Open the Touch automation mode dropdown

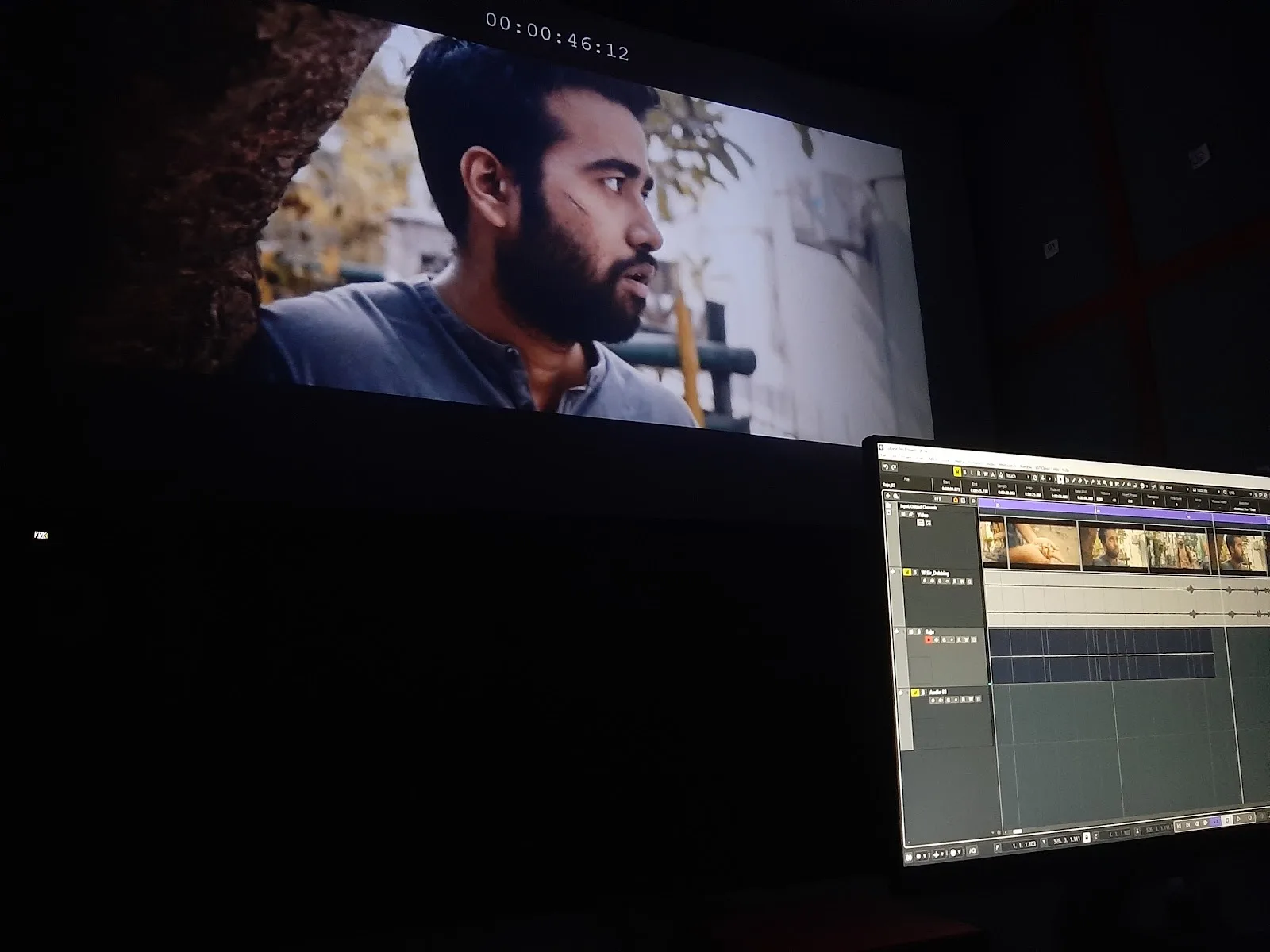pyautogui.click(x=1017, y=476)
